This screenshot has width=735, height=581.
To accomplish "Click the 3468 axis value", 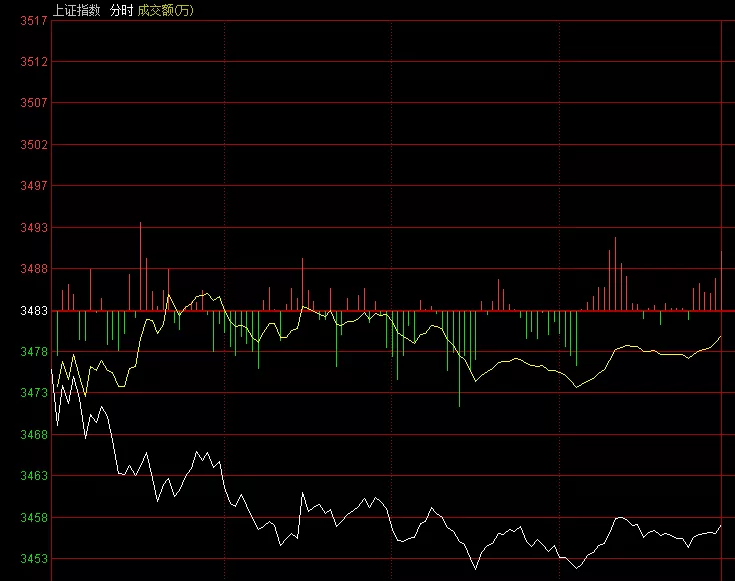I will click(x=34, y=435).
